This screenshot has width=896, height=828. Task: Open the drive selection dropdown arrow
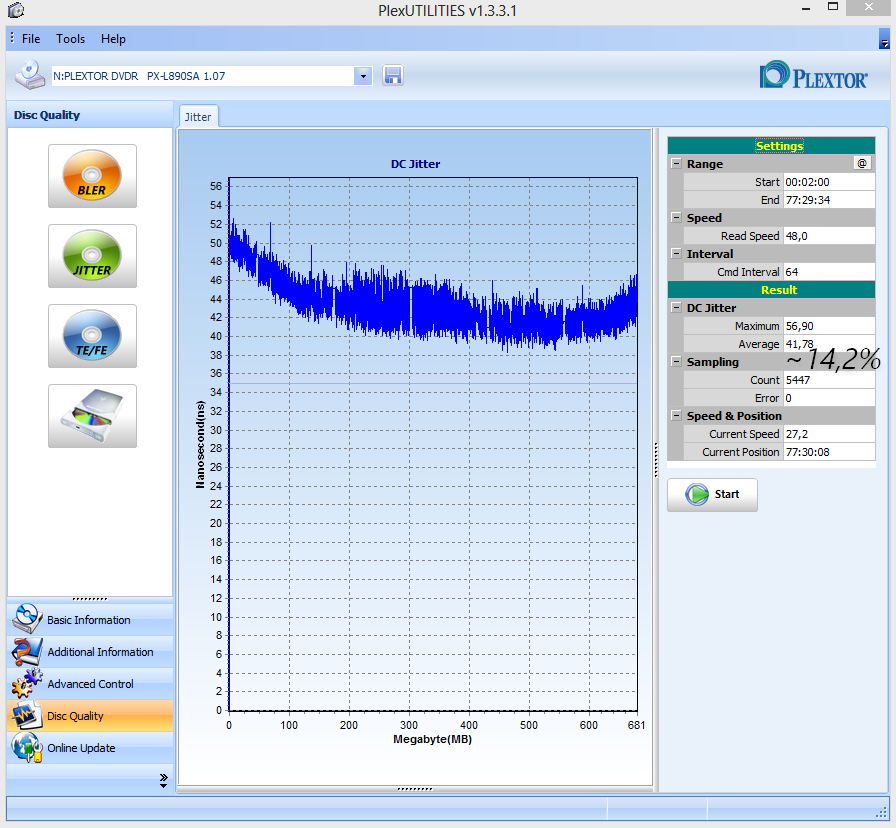click(363, 75)
